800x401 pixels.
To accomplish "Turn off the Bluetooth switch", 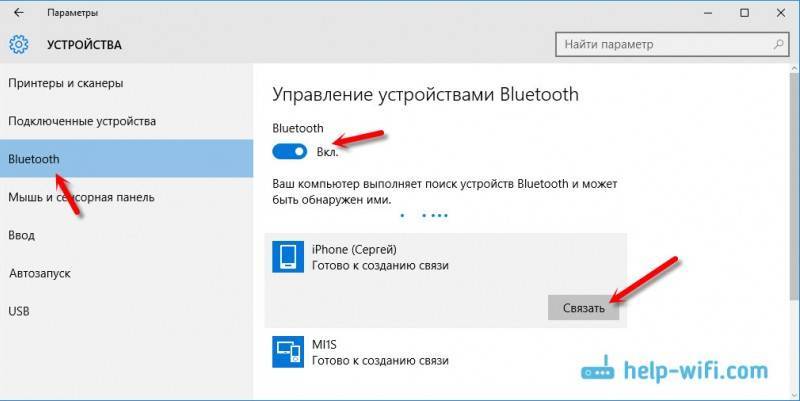I will (289, 152).
